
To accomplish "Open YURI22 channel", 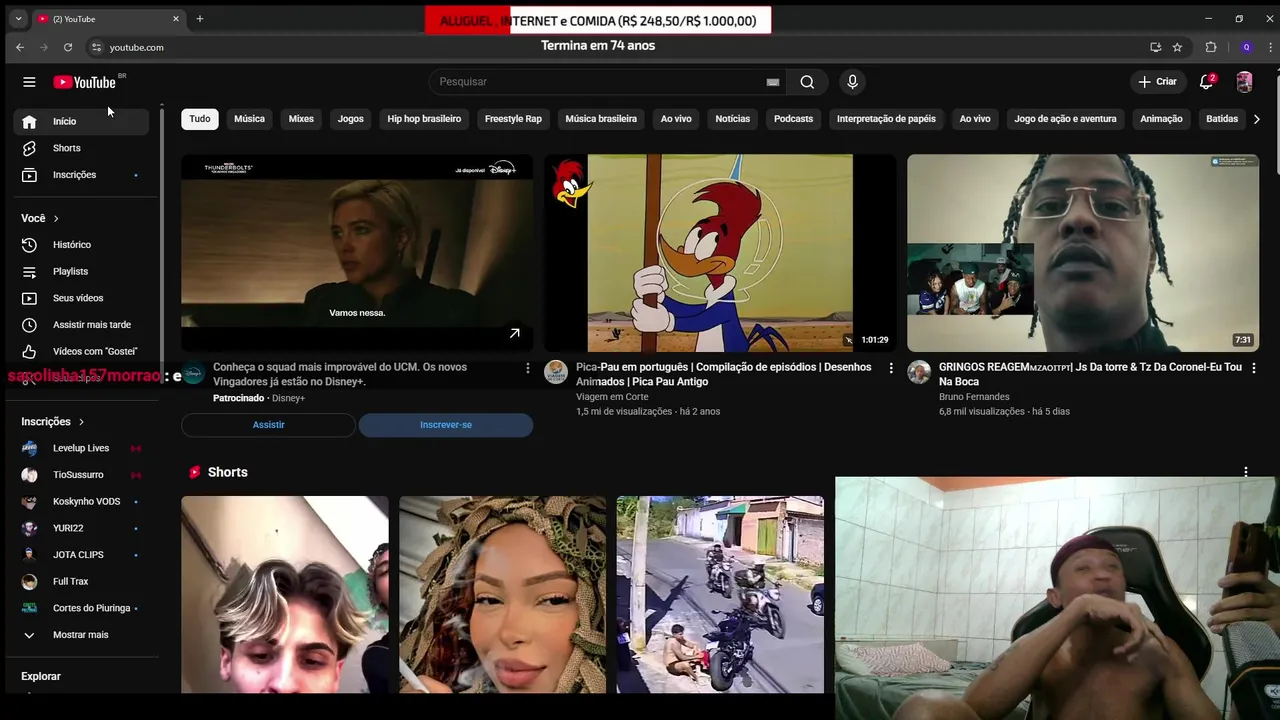I will (82, 528).
